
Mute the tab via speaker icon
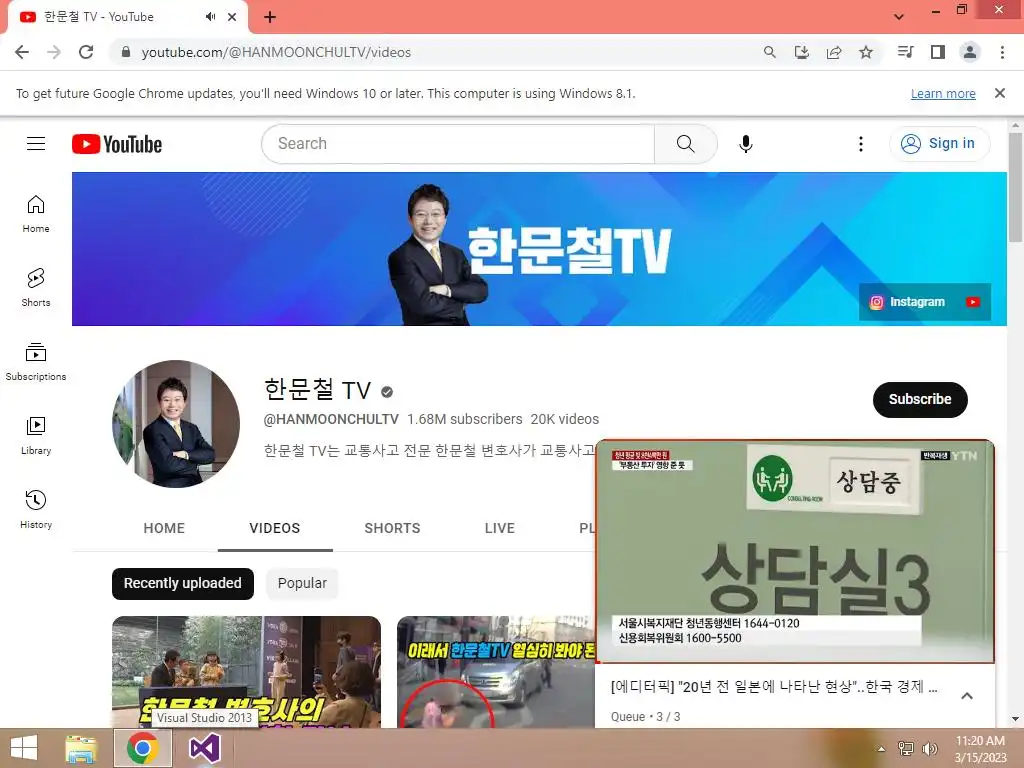click(210, 17)
